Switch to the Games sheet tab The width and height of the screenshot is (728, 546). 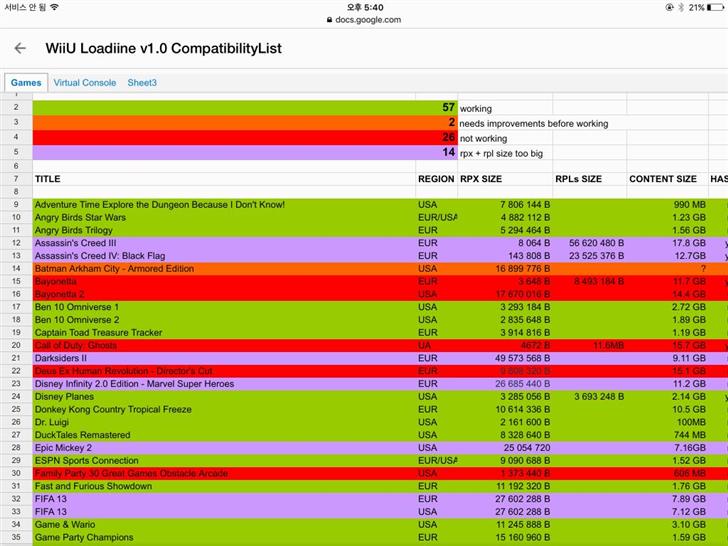26,83
